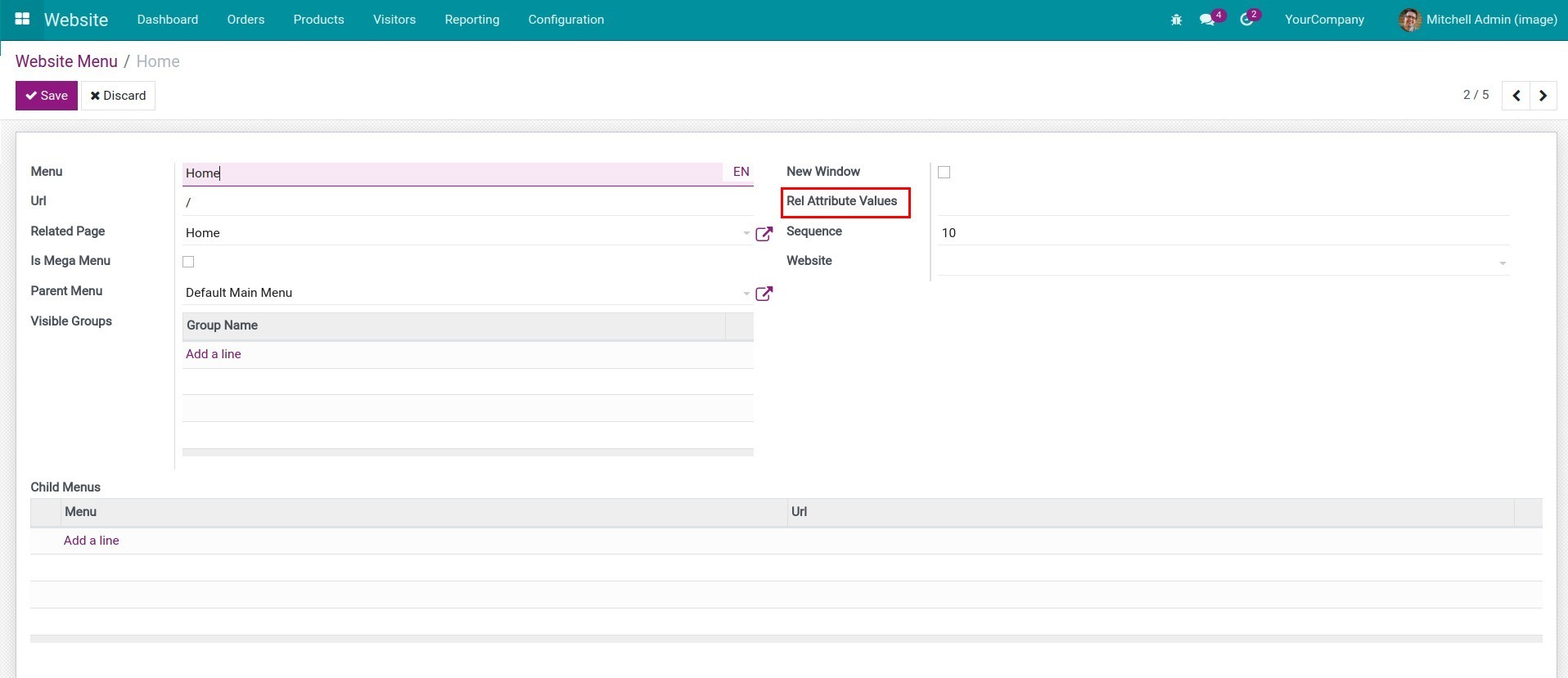
Task: Open the Website field dropdown
Action: [1502, 263]
